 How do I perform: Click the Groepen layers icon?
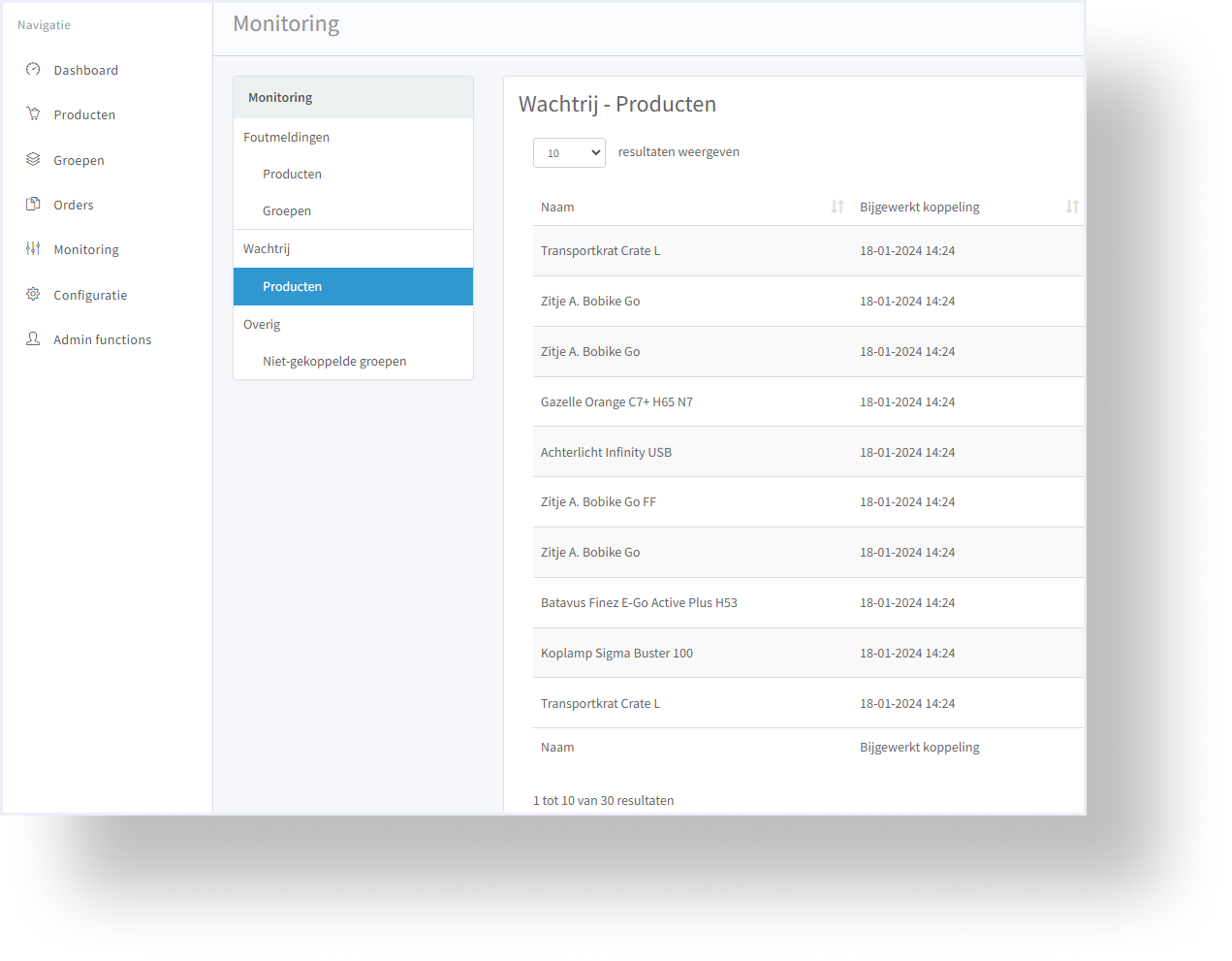point(33,159)
